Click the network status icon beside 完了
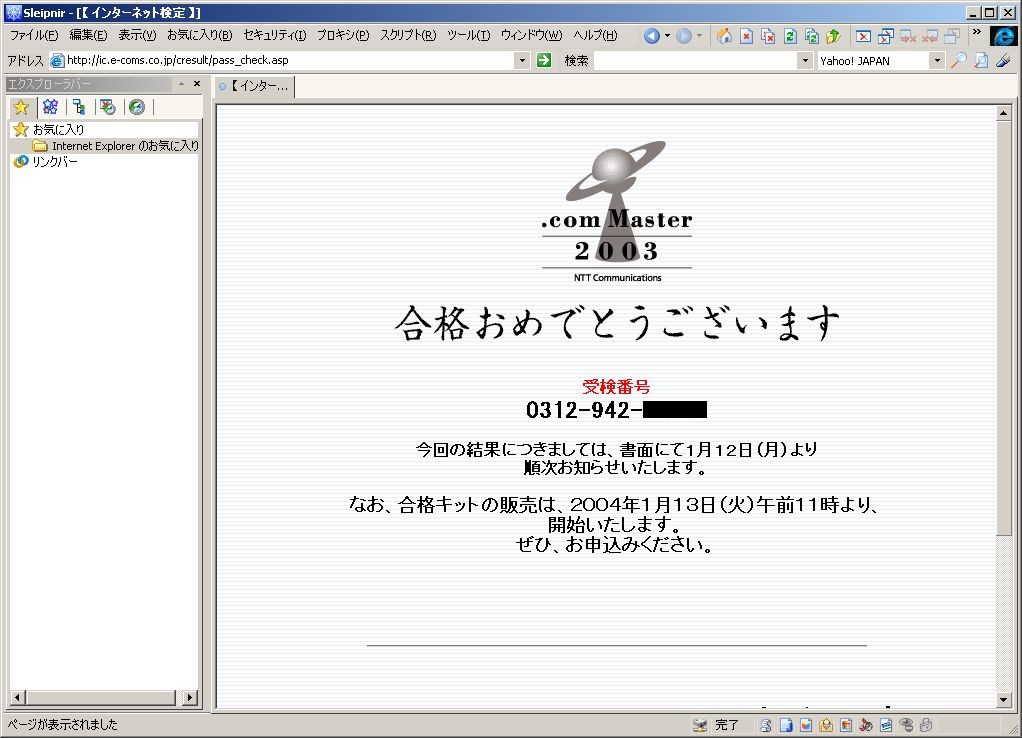Viewport: 1022px width, 738px height. [699, 725]
